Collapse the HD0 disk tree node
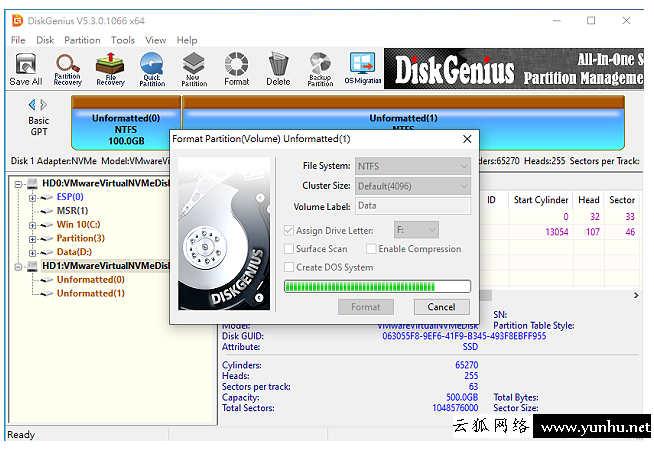The height and width of the screenshot is (449, 654). tap(18, 184)
